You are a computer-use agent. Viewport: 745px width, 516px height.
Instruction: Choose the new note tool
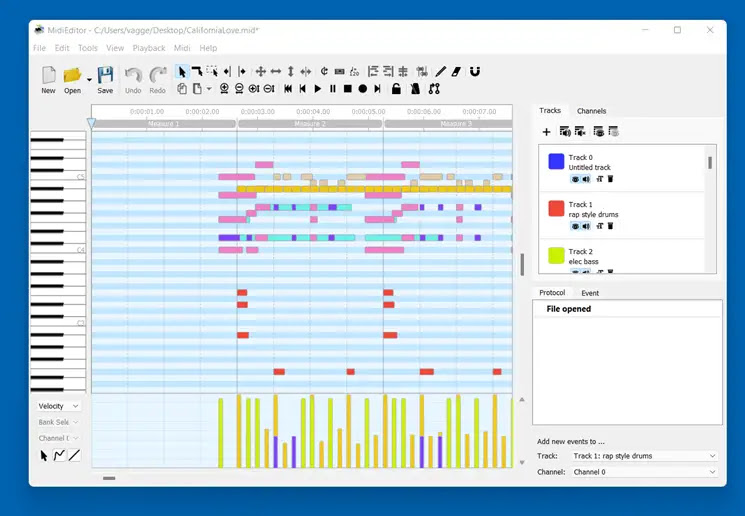[197, 72]
